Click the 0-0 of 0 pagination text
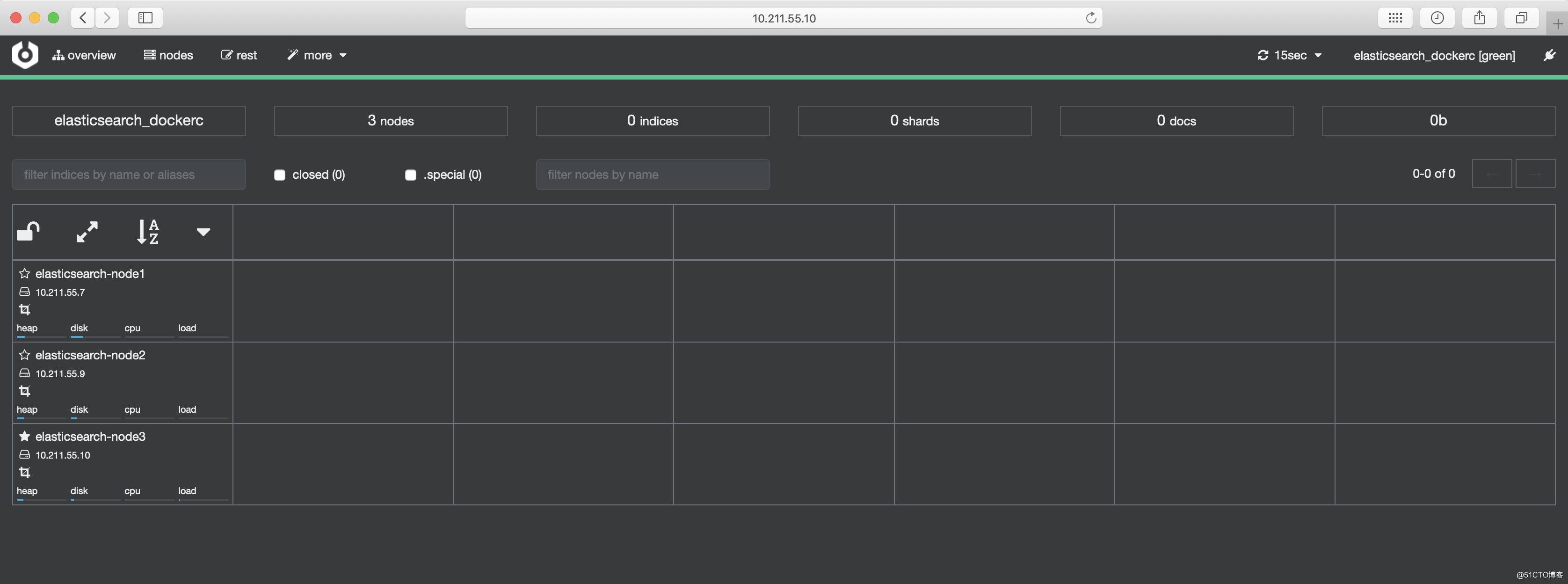Image resolution: width=1568 pixels, height=584 pixels. tap(1433, 174)
